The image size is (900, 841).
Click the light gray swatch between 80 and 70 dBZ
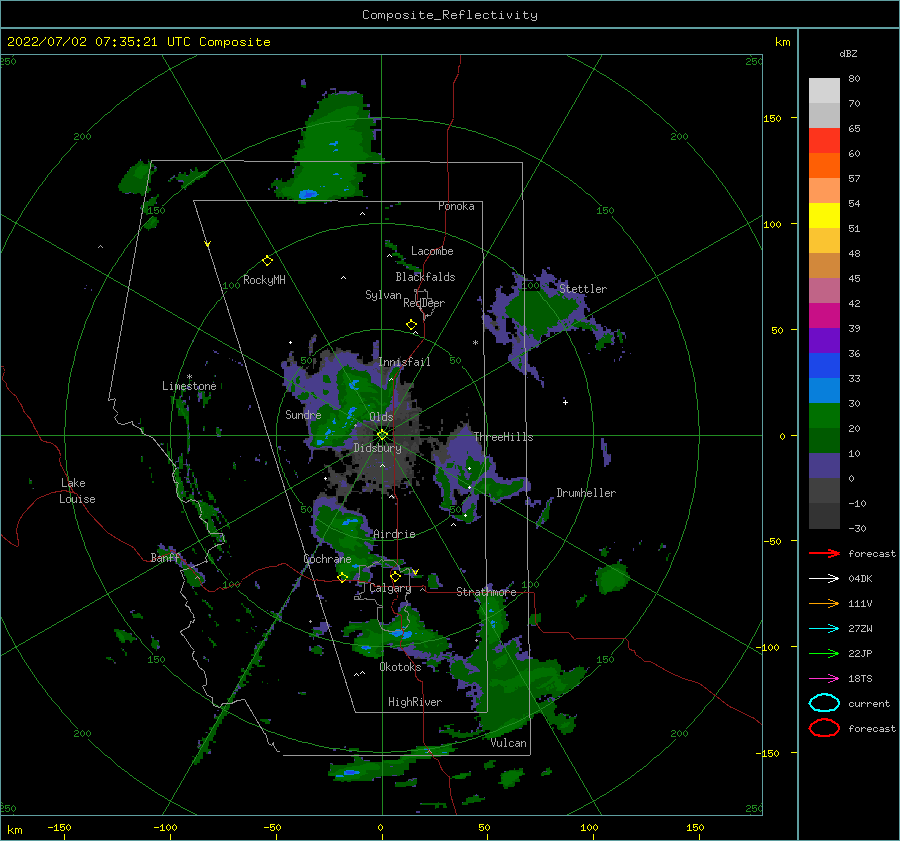point(824,90)
